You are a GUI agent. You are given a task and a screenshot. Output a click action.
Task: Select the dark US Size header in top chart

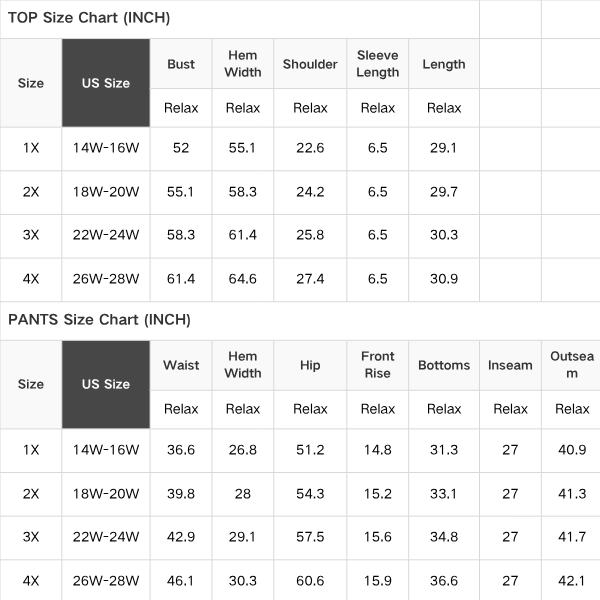(106, 83)
